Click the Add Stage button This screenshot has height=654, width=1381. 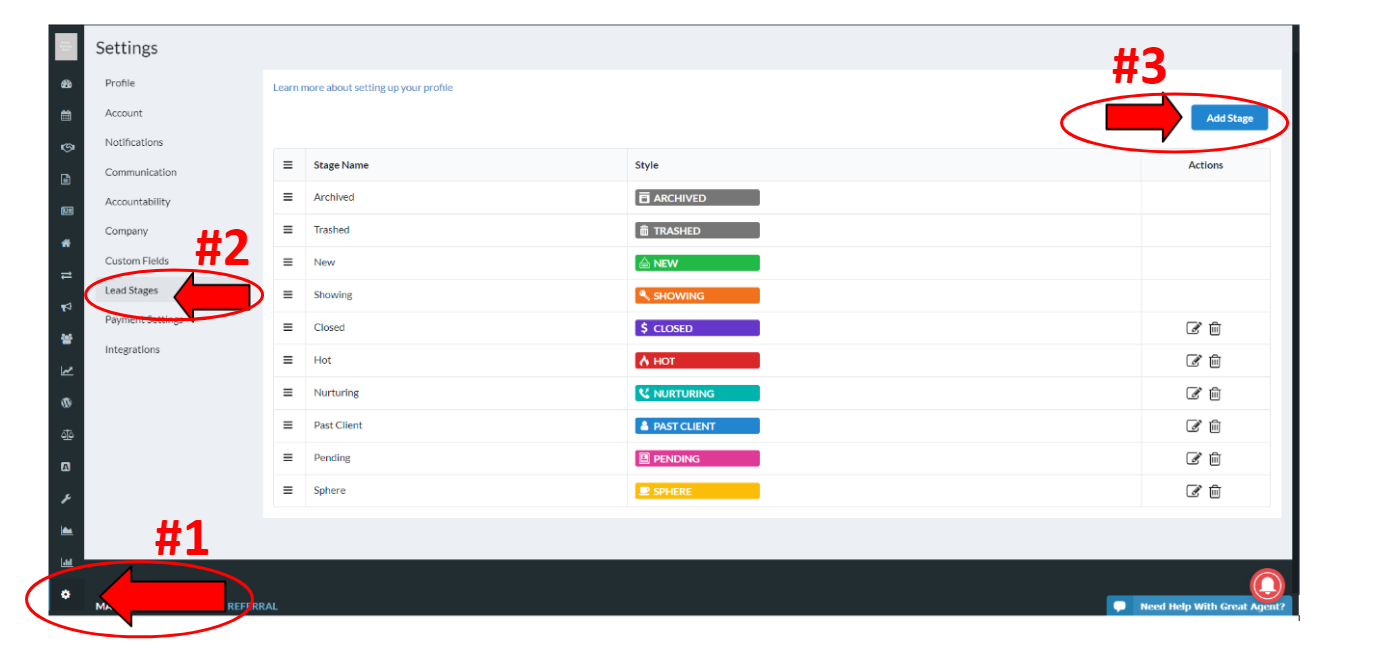1229,118
